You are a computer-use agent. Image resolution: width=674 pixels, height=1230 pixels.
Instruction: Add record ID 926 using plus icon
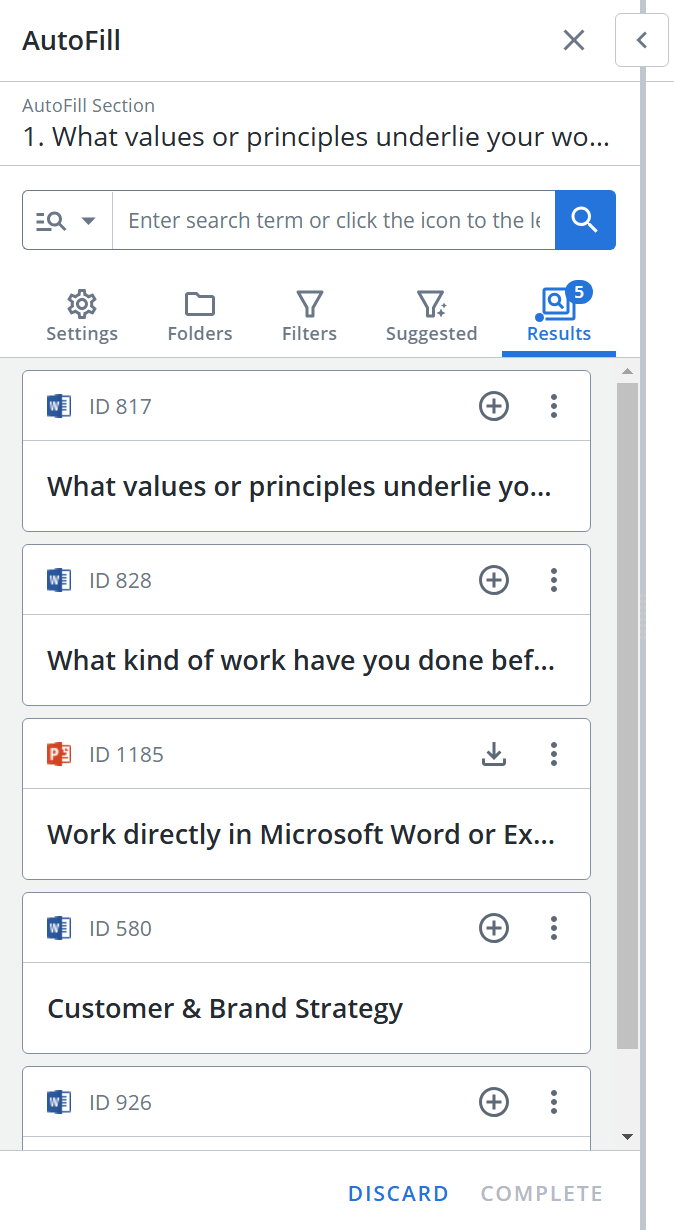(x=494, y=1102)
